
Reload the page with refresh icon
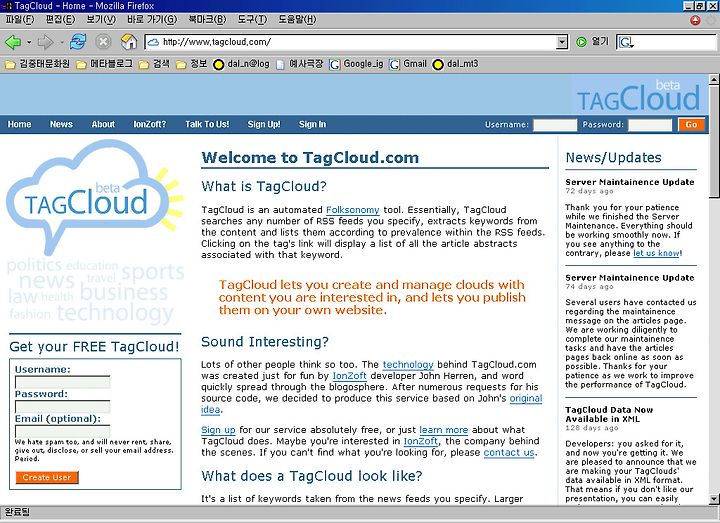tap(78, 42)
